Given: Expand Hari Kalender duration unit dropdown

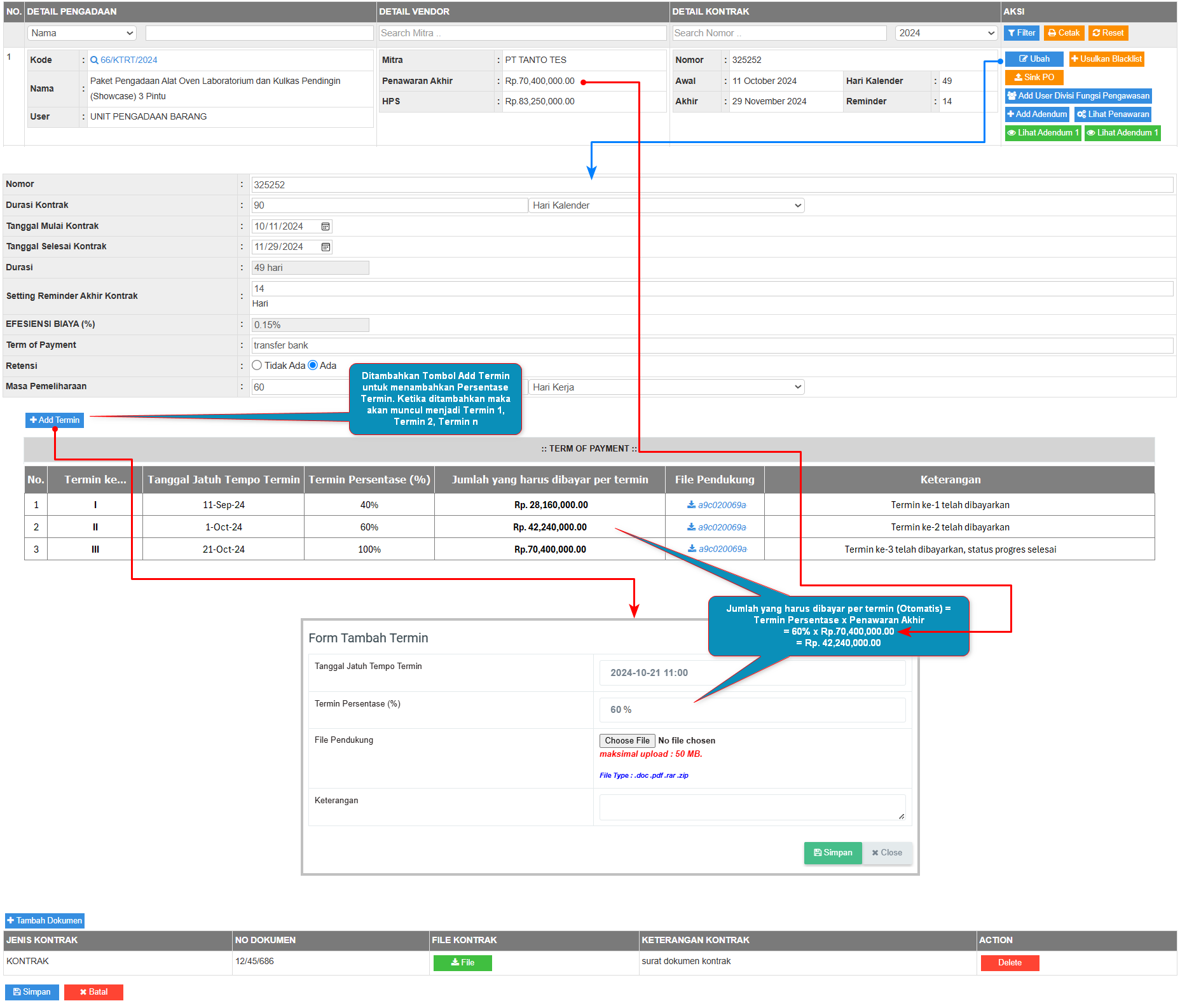Looking at the screenshot, I should (x=666, y=205).
